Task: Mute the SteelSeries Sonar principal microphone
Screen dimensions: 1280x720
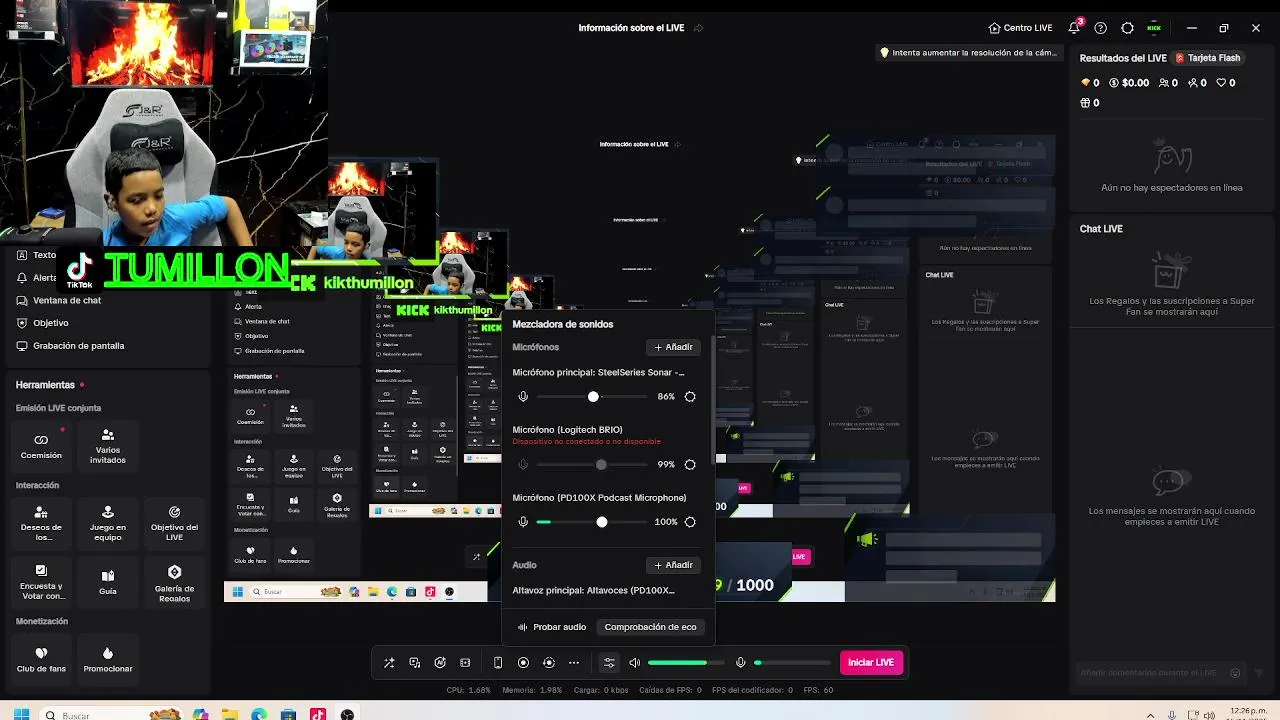Action: coord(523,397)
